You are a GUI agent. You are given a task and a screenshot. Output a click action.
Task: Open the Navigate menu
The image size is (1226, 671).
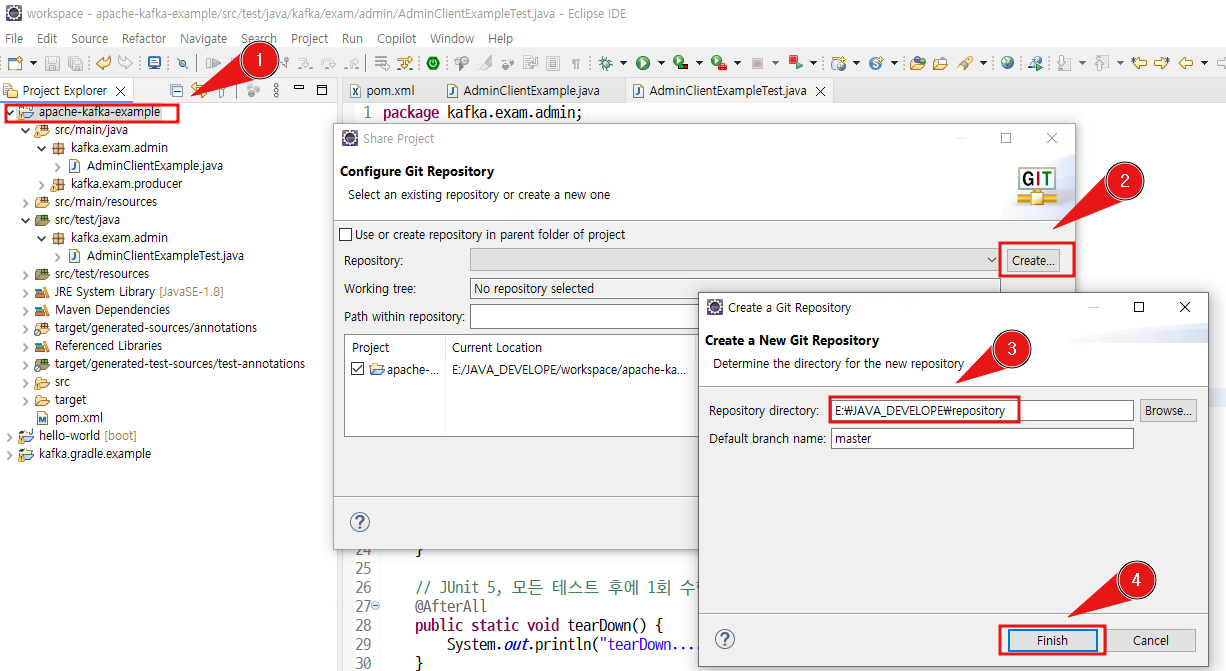204,38
